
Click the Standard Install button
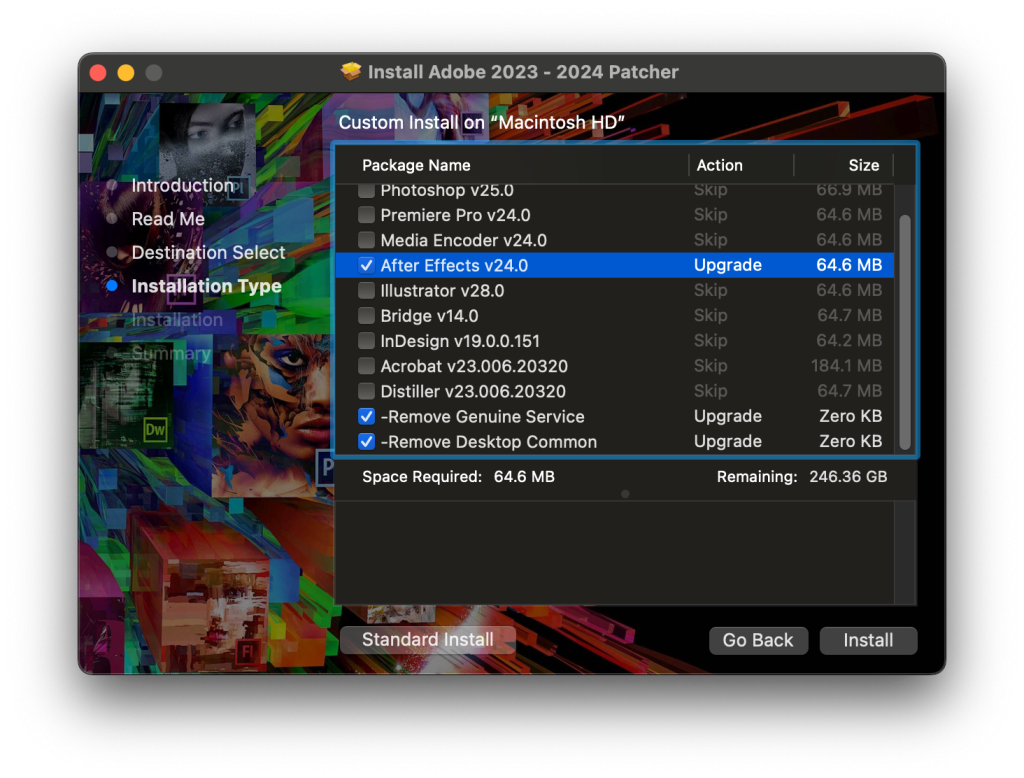point(427,639)
